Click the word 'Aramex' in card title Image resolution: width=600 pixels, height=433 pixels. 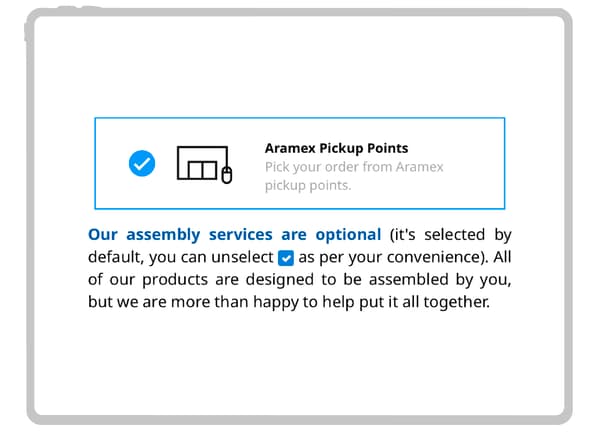coord(290,148)
